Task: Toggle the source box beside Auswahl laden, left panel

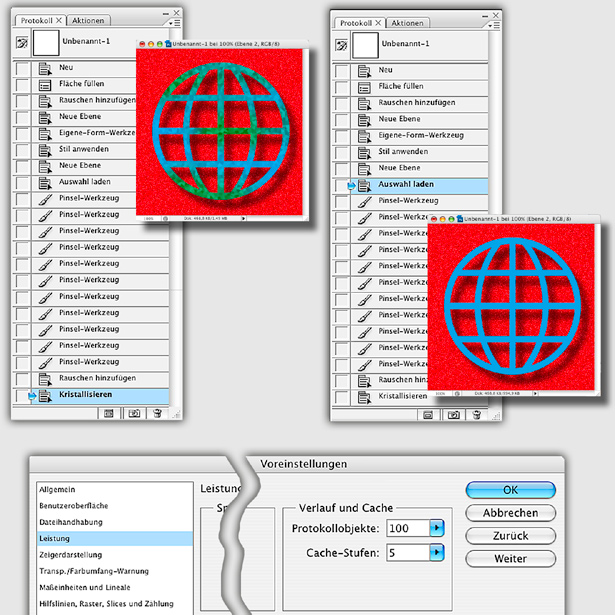Action: click(x=22, y=183)
